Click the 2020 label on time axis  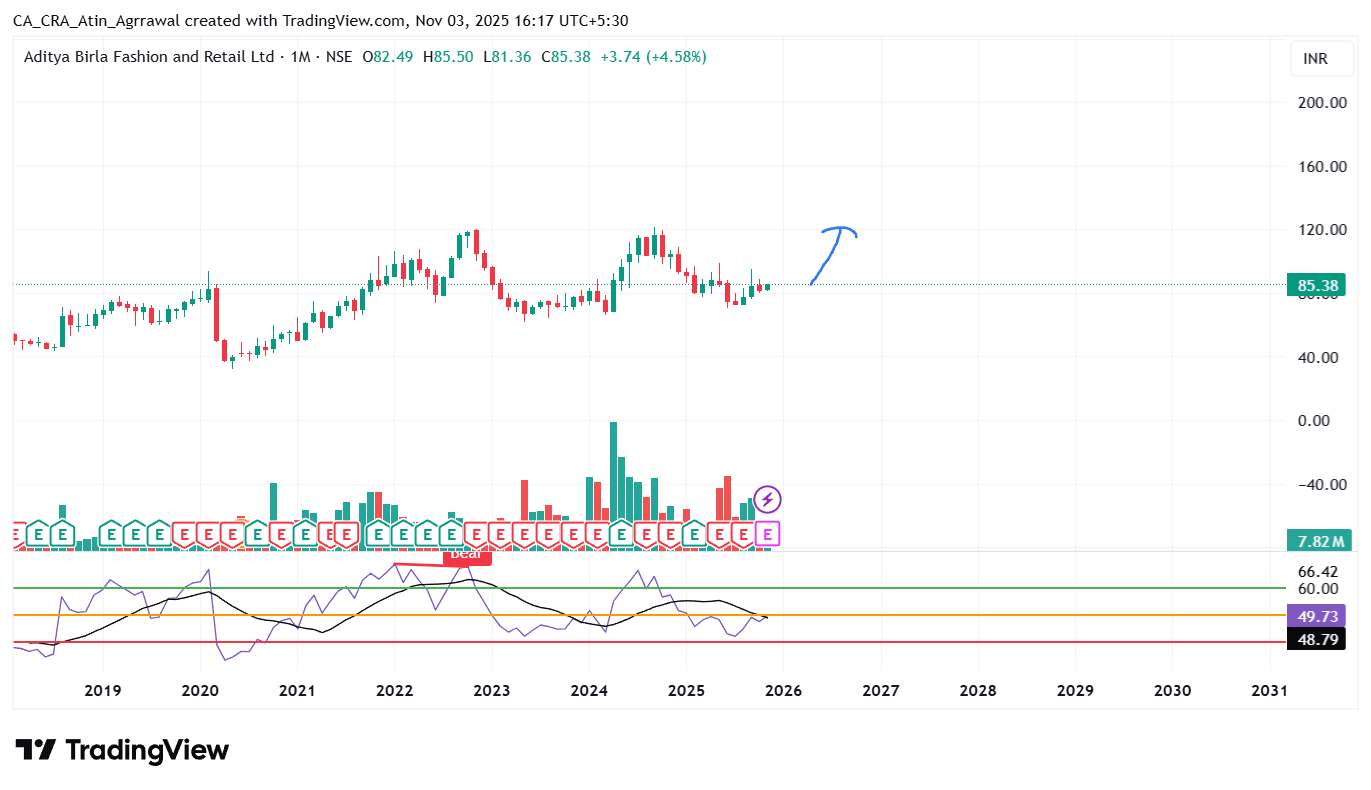(200, 690)
